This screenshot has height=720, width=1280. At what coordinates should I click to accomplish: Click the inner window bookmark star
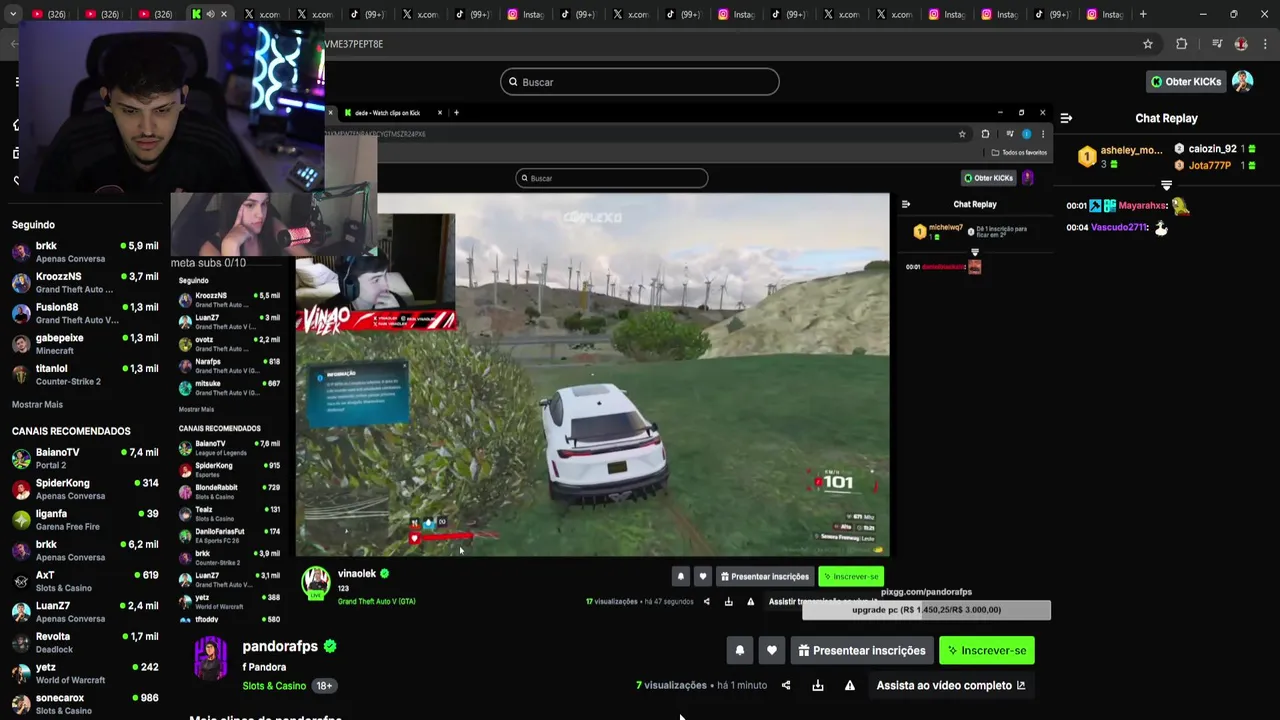pos(962,134)
